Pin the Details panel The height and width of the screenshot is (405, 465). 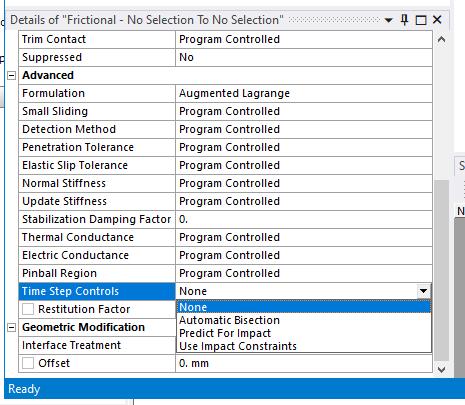click(x=404, y=20)
